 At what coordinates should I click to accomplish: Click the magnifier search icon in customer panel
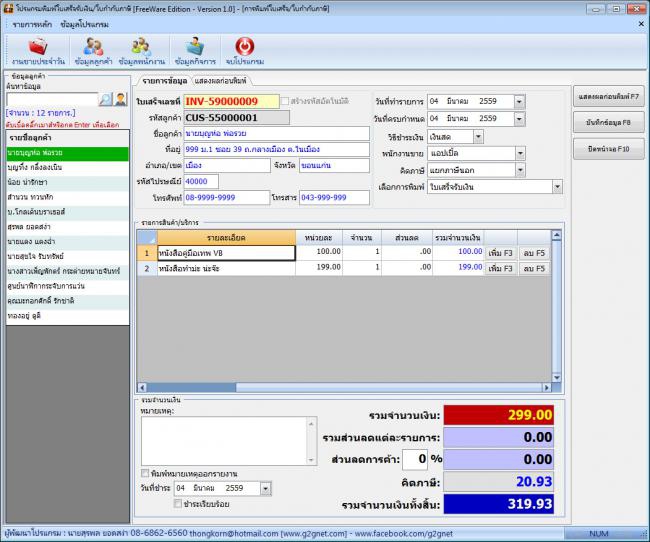pyautogui.click(x=106, y=99)
